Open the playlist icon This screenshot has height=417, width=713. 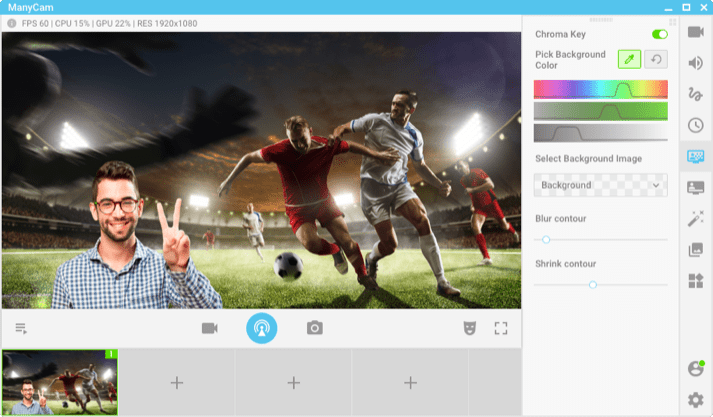point(21,328)
